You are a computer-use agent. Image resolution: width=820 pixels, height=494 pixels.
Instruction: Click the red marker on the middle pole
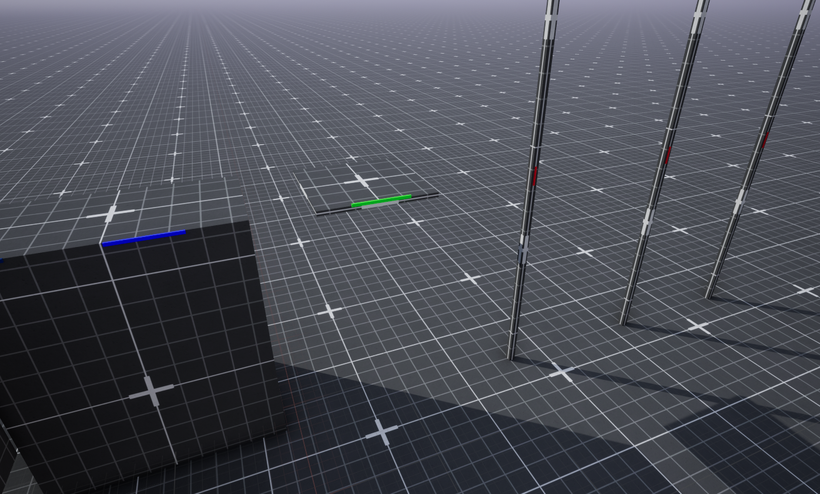click(668, 156)
